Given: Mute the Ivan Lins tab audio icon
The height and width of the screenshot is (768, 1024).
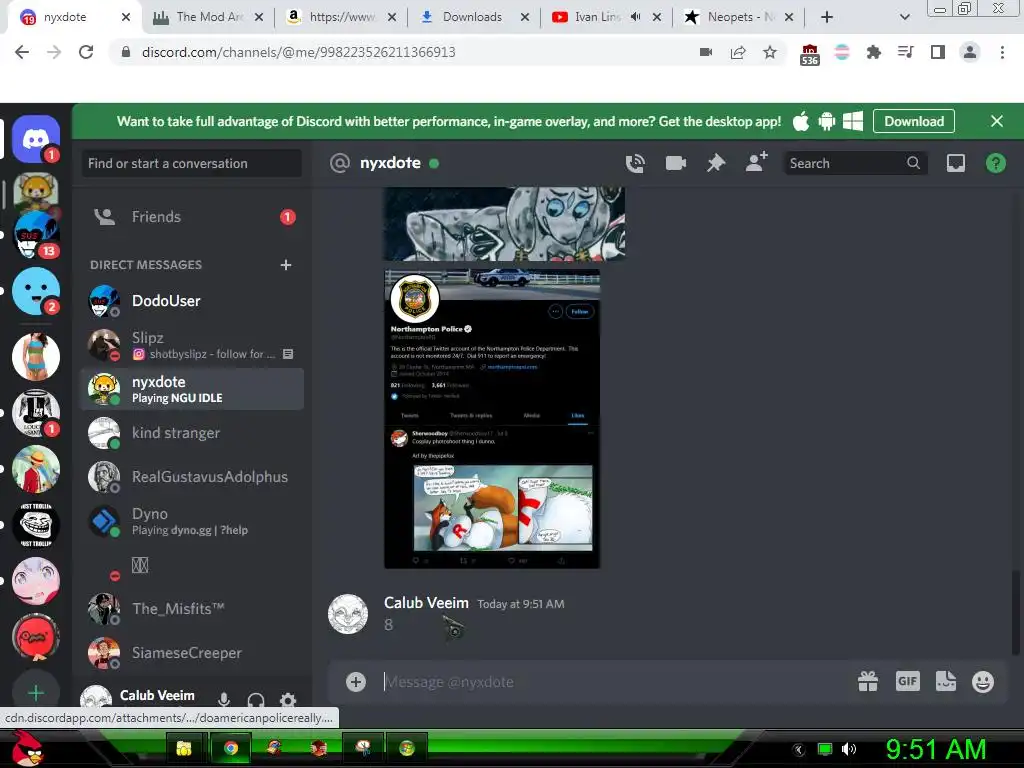Looking at the screenshot, I should click(635, 17).
